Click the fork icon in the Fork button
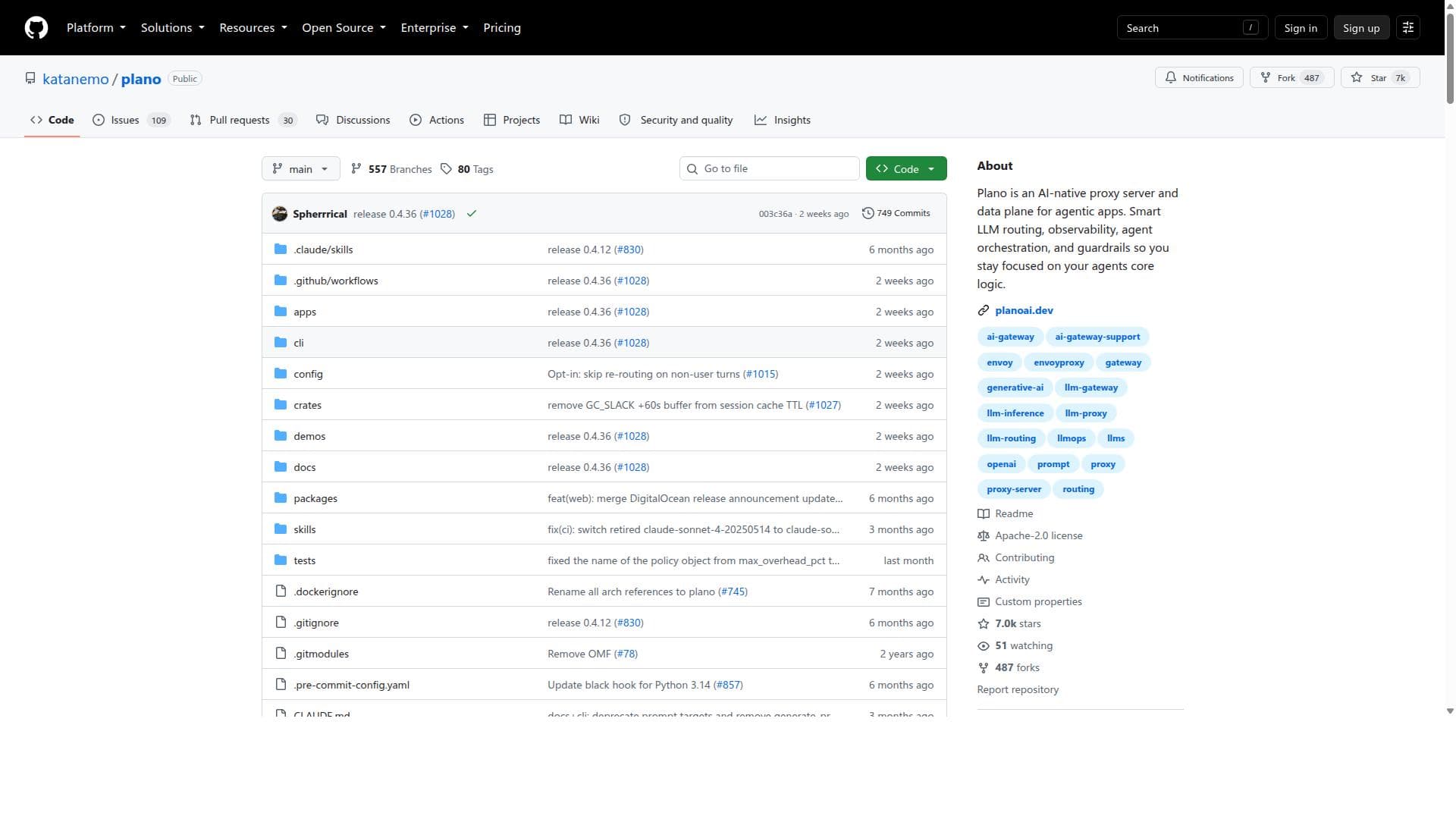 point(1265,78)
